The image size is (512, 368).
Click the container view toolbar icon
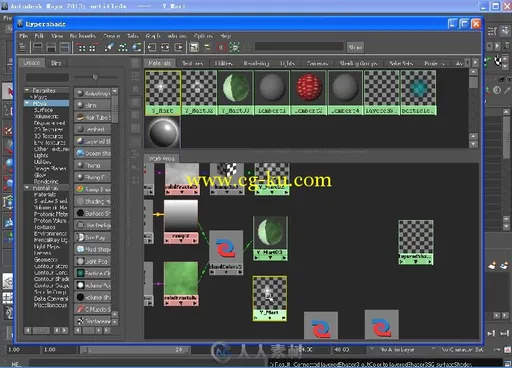pyautogui.click(x=194, y=47)
